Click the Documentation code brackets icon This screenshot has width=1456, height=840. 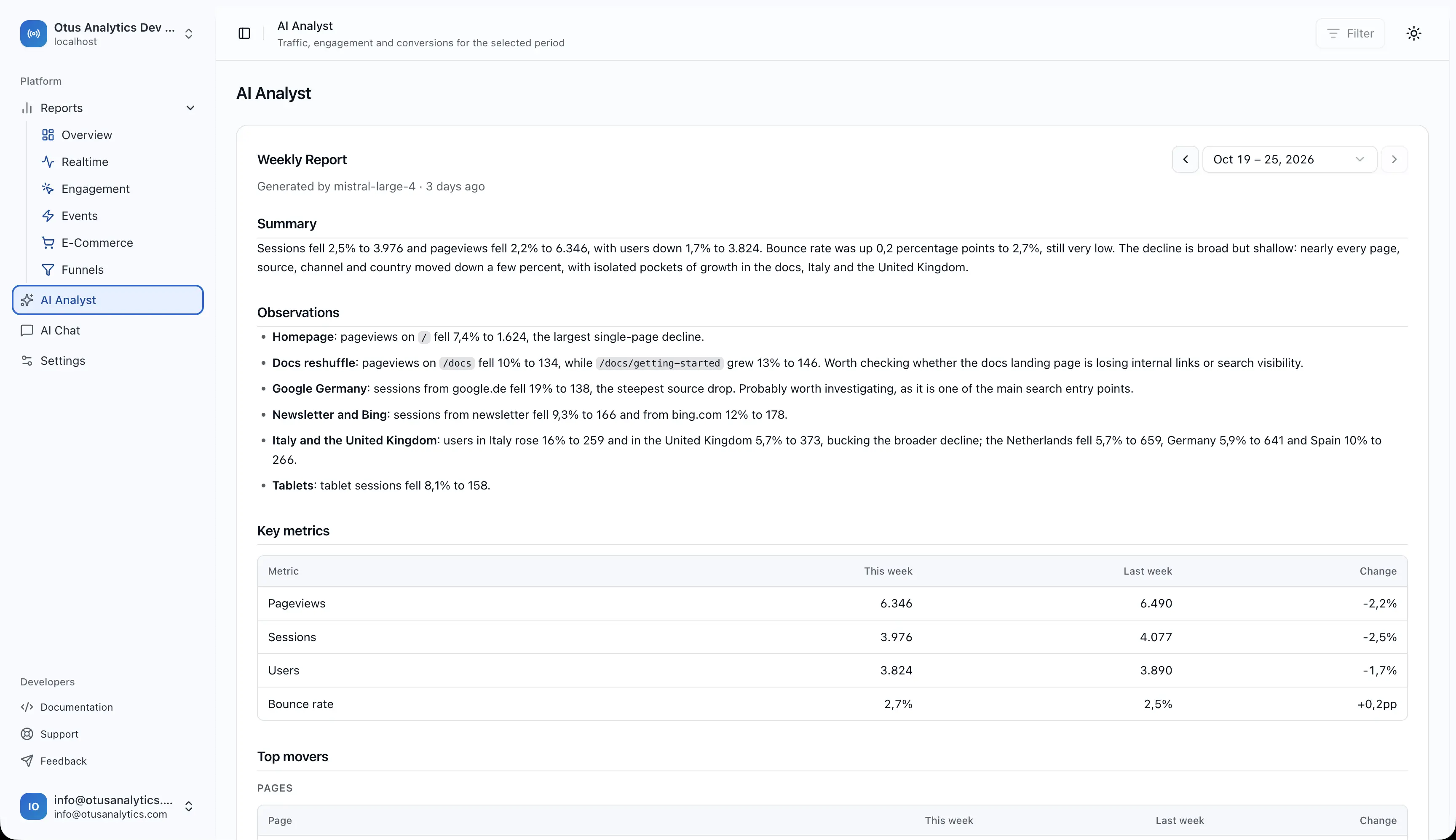[27, 707]
